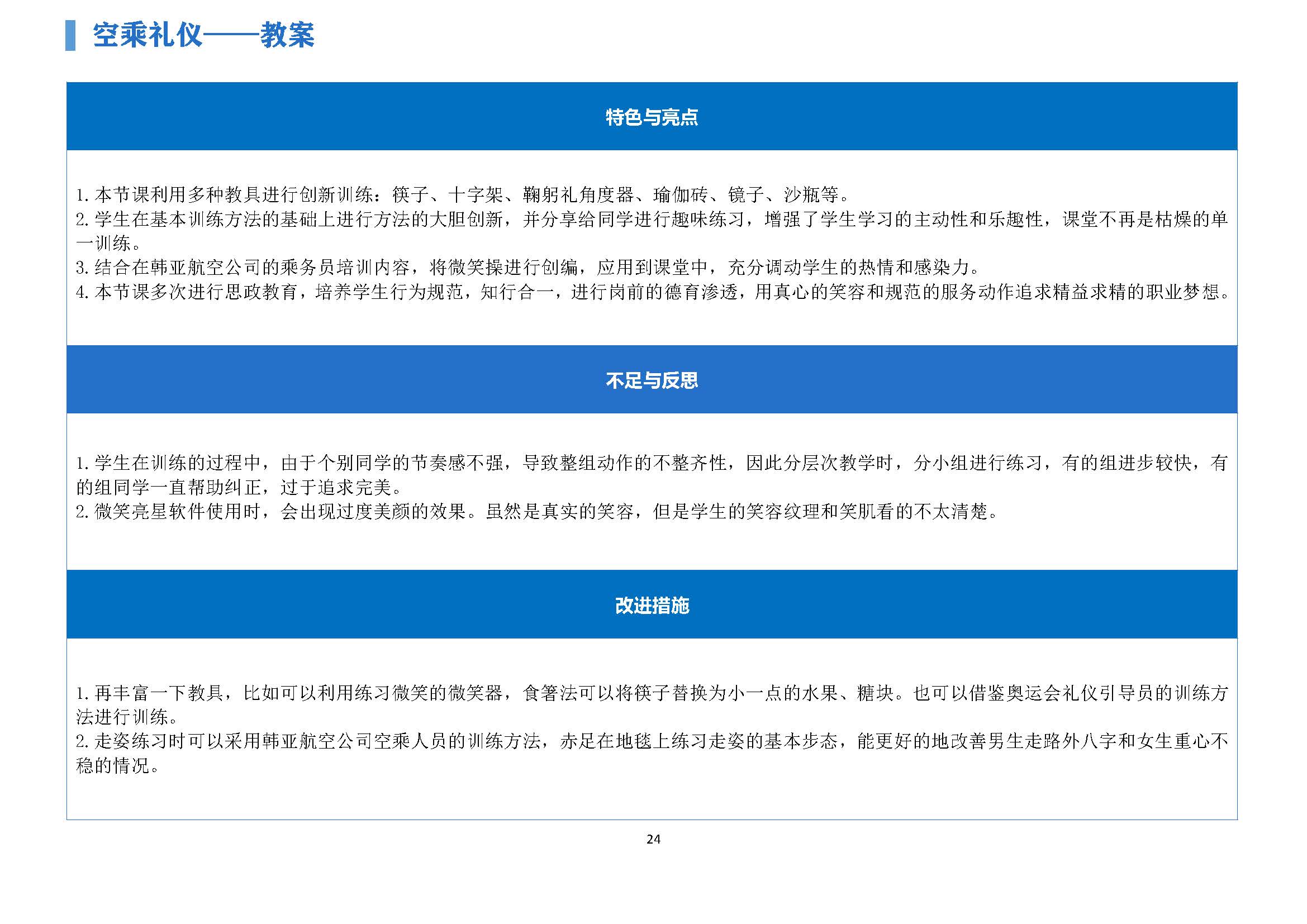
Task: Click the line starting 4.本节课多次进行思政教育
Action: coord(654,292)
